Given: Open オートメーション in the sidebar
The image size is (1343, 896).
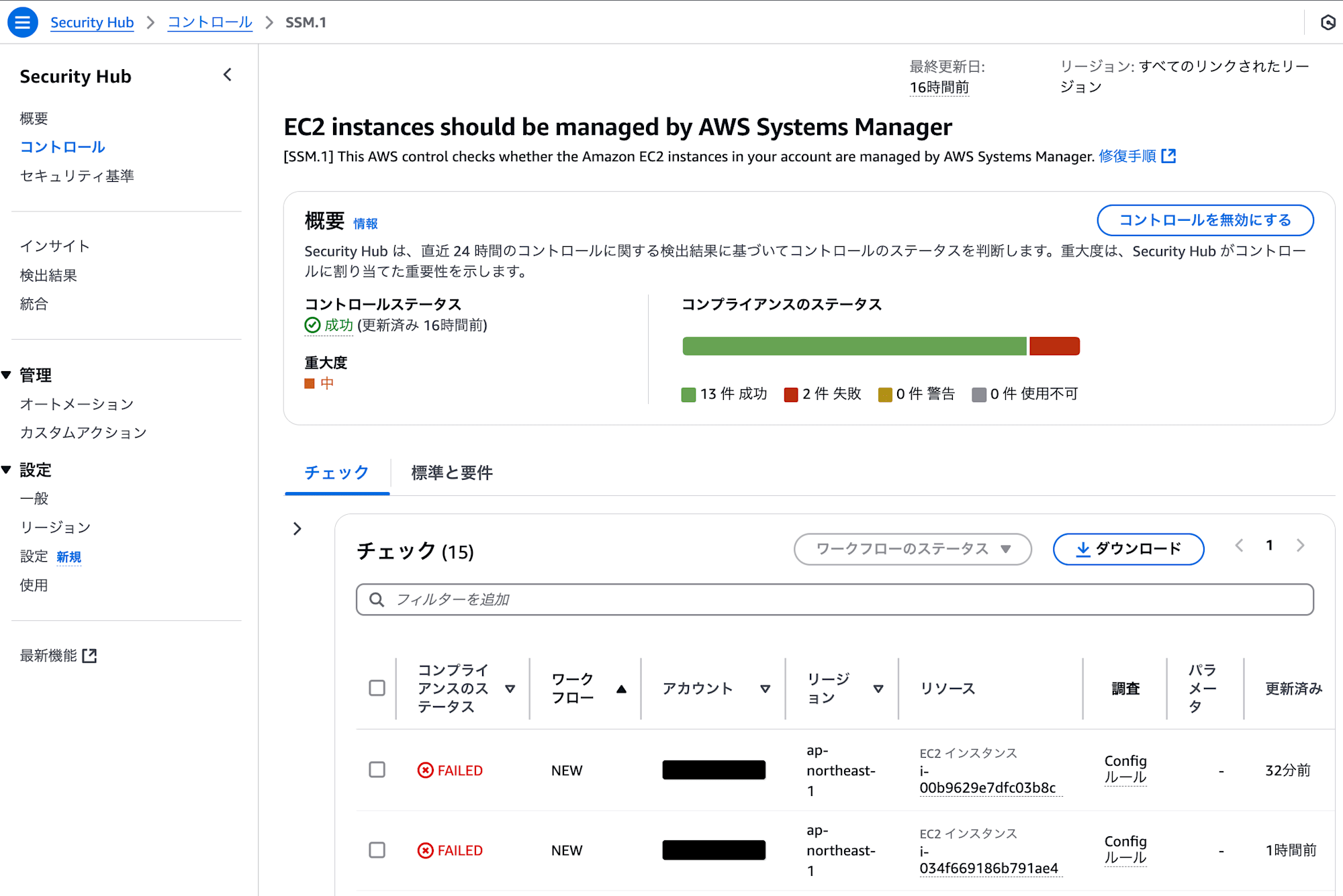Looking at the screenshot, I should coord(77,403).
